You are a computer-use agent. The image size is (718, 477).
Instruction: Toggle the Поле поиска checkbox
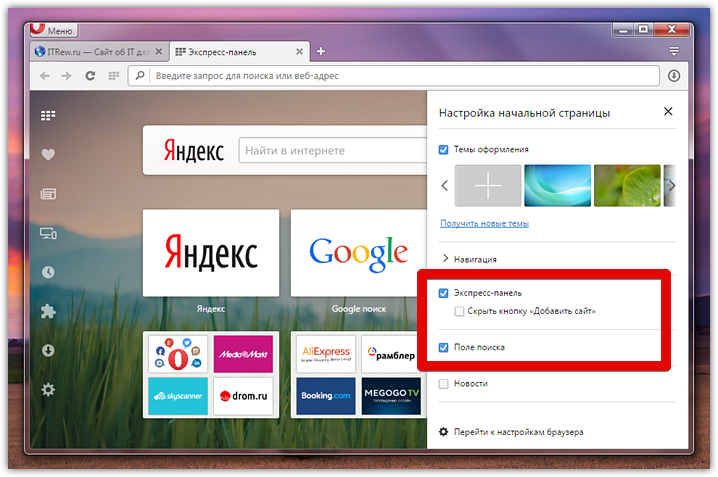[x=443, y=347]
